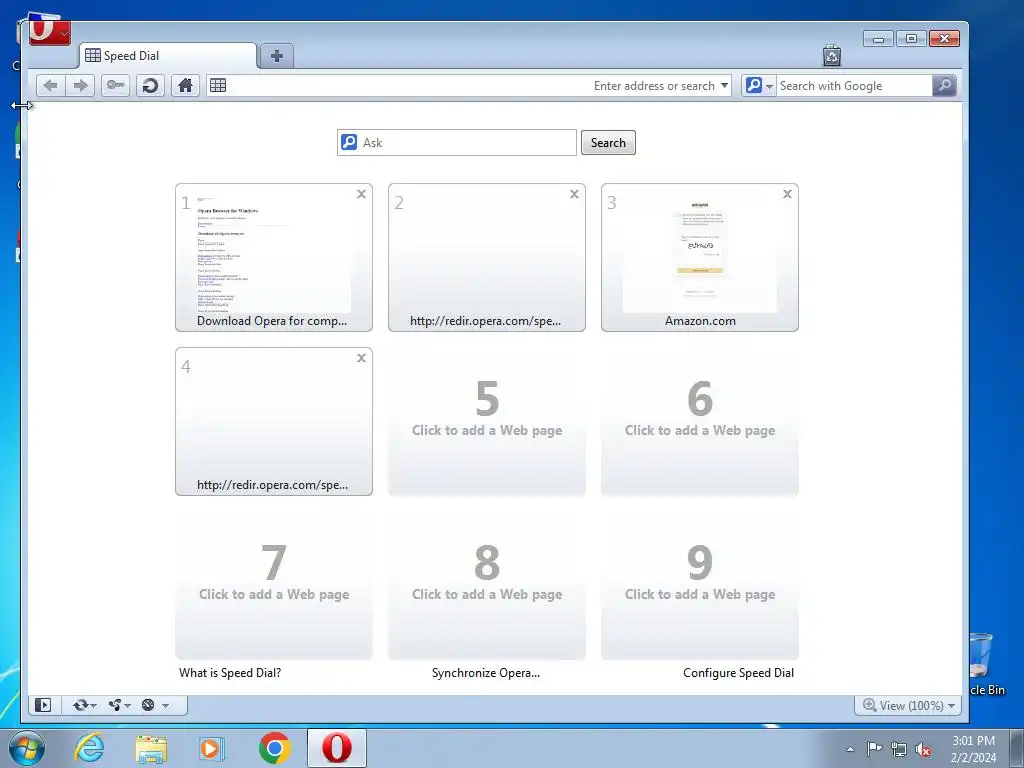Image resolution: width=1024 pixels, height=768 pixels.
Task: Open the What is Speed Dial? link
Action: (x=230, y=673)
